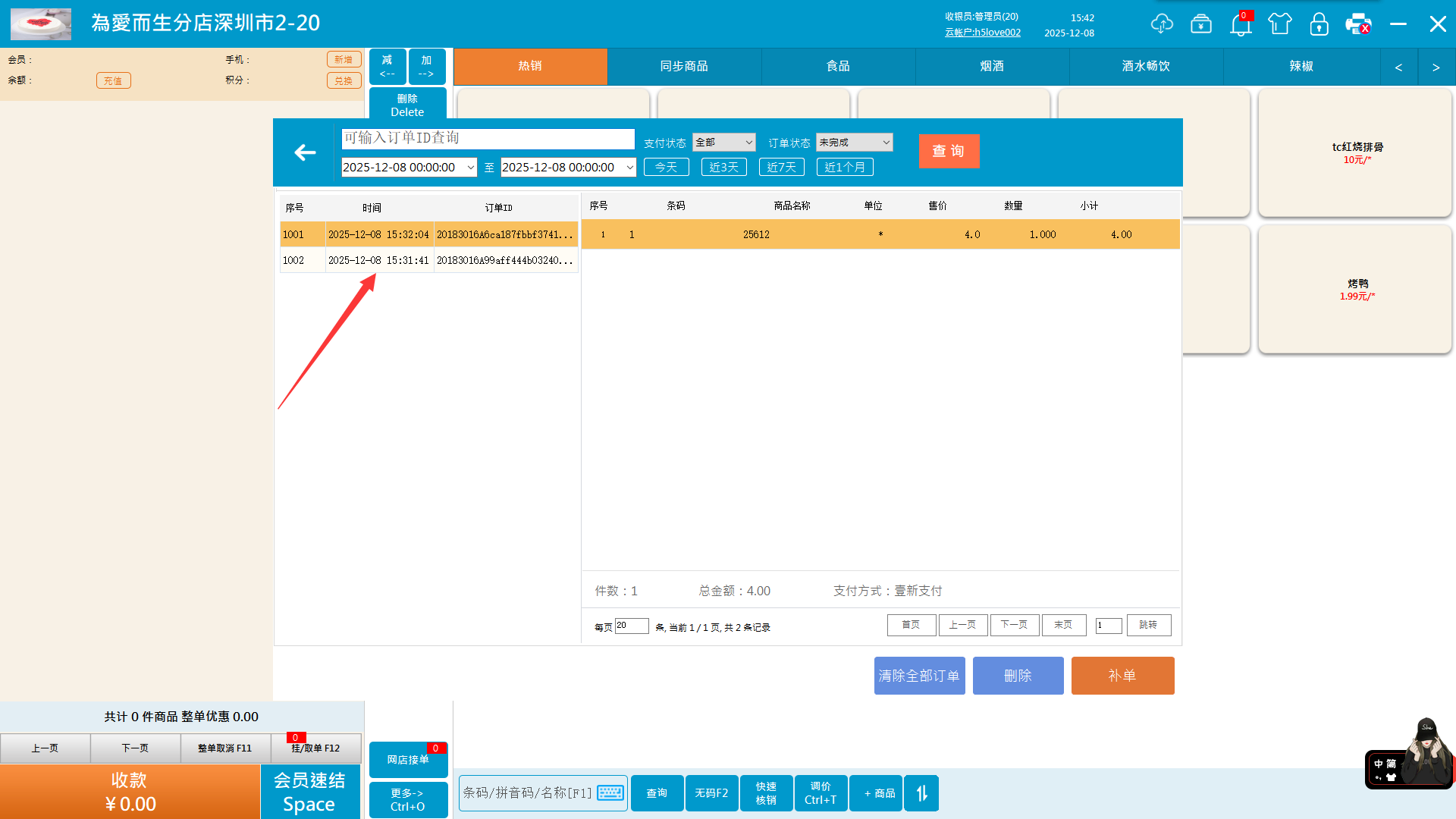Click the 近7天 quick filter
The width and height of the screenshot is (1456, 819).
781,168
